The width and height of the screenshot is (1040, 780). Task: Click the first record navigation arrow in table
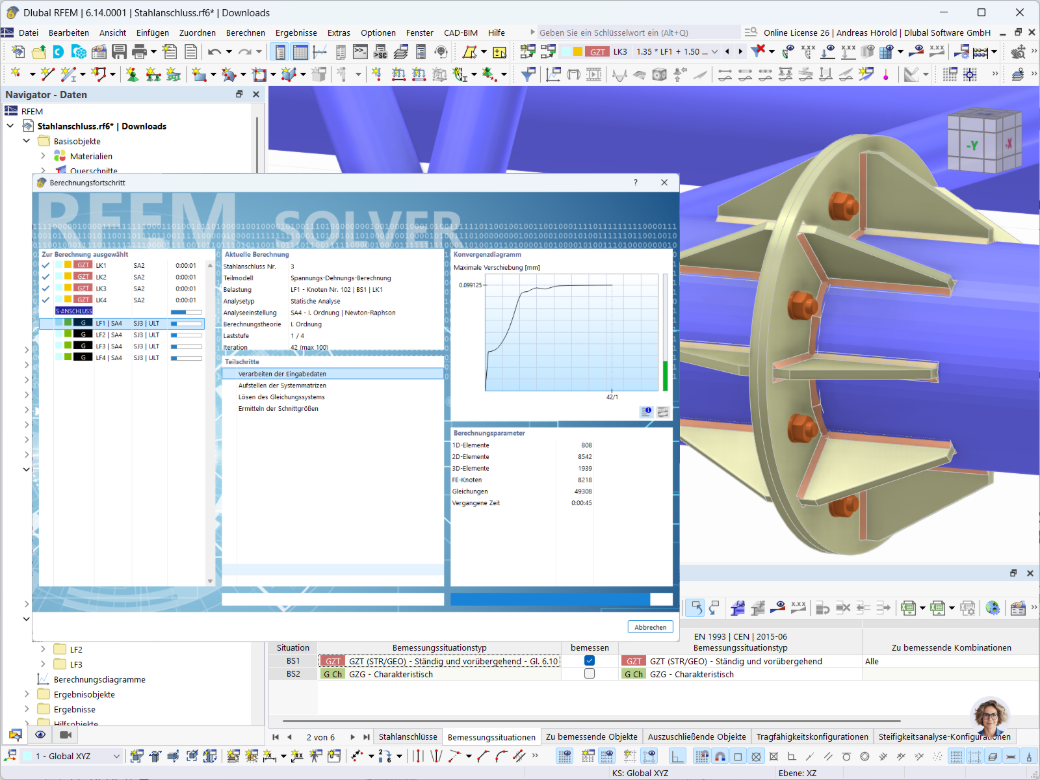tap(276, 737)
